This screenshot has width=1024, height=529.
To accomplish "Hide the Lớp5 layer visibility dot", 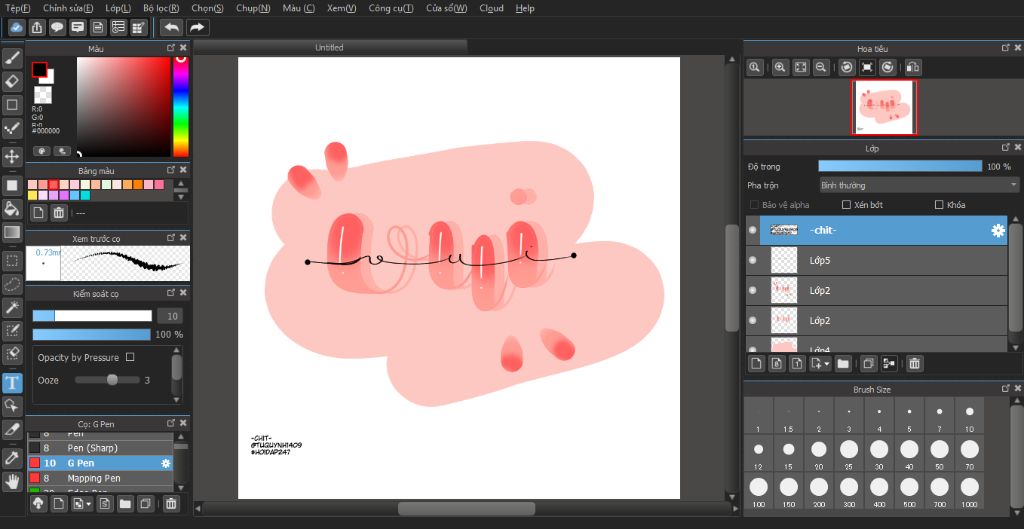I will coord(752,260).
